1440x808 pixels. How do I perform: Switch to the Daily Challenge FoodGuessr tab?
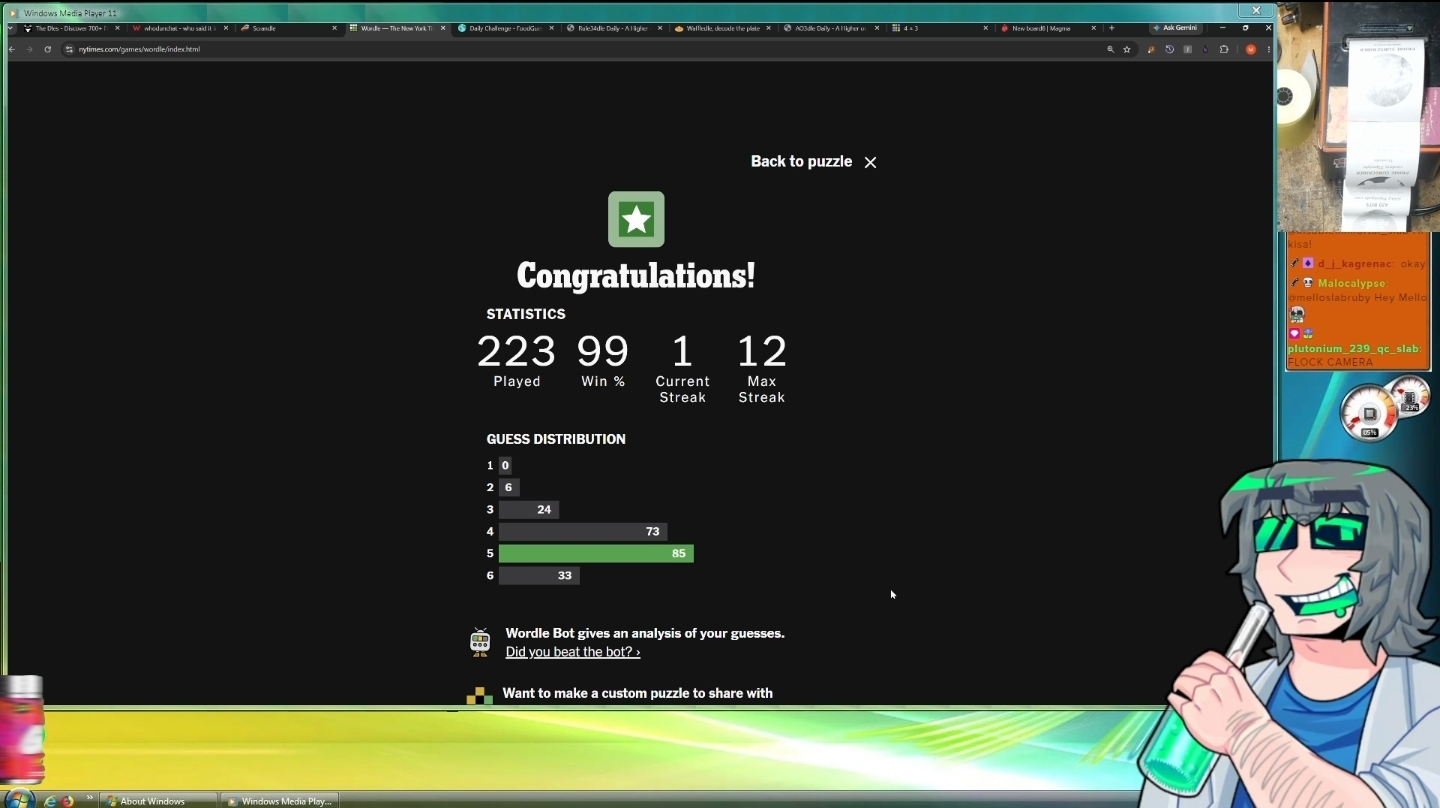503,28
